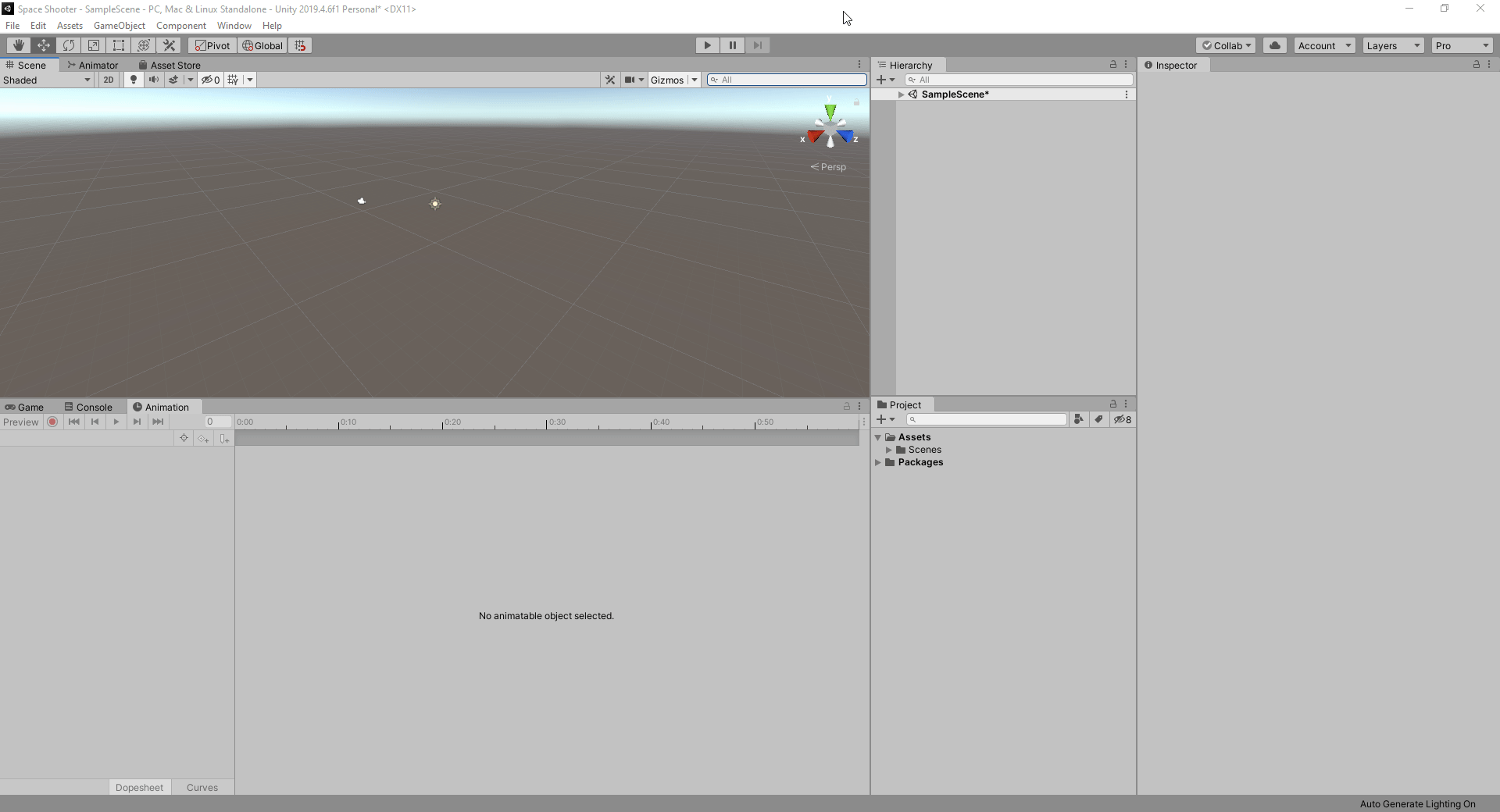The height and width of the screenshot is (812, 1500).
Task: Select the Scale tool
Action: (94, 45)
